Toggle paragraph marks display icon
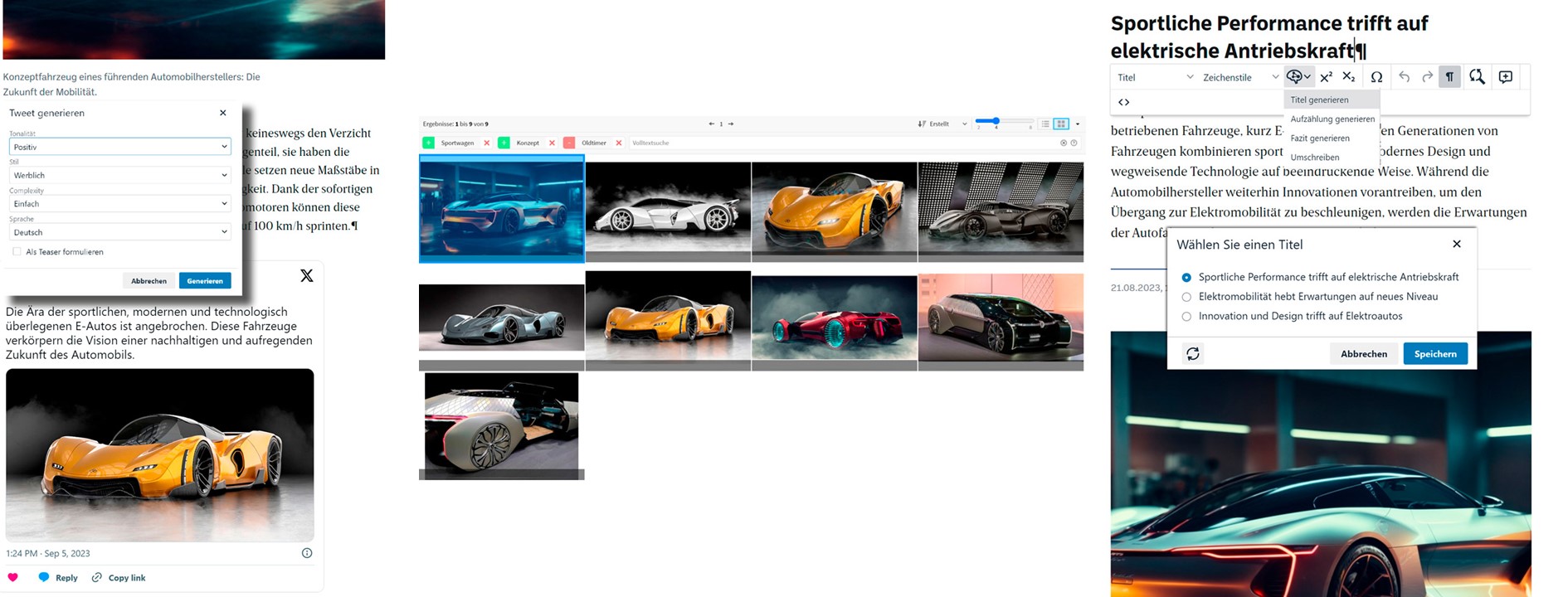 tap(1449, 77)
